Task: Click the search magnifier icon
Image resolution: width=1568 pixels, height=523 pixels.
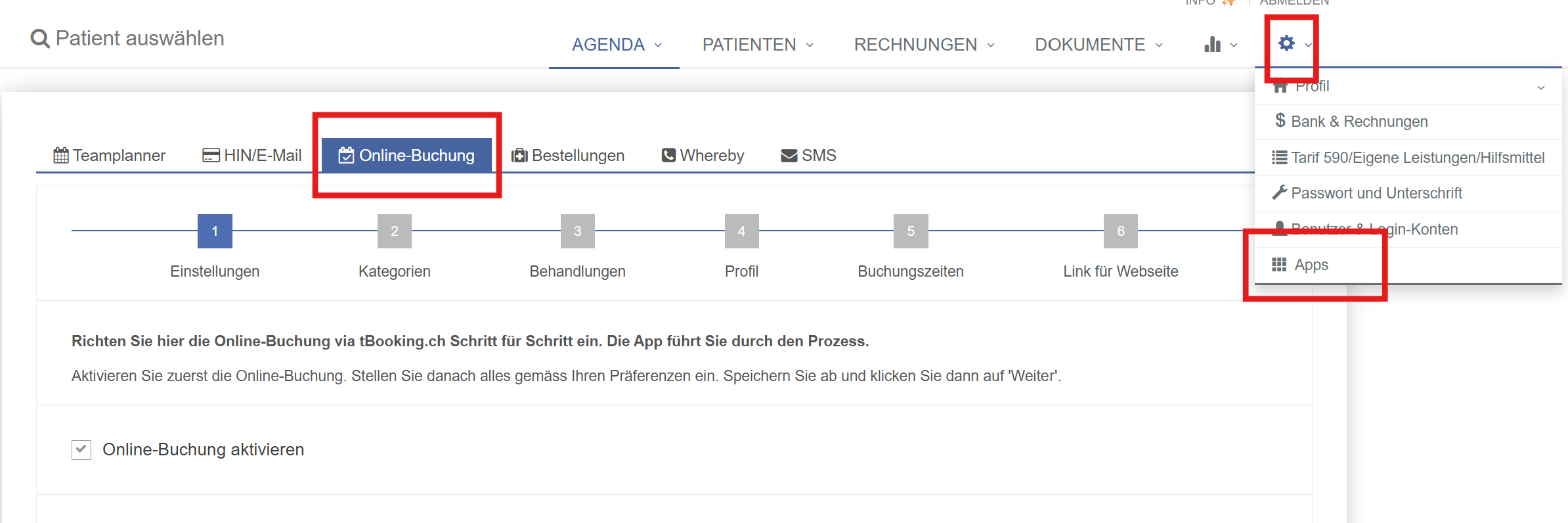Action: (40, 39)
